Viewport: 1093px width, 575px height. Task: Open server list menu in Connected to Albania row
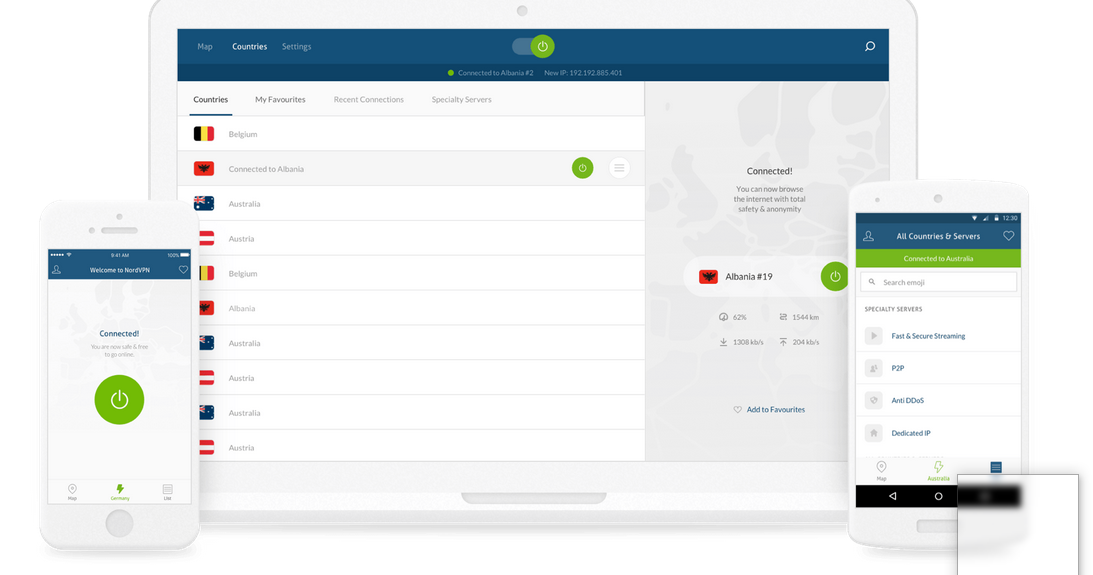coord(619,168)
